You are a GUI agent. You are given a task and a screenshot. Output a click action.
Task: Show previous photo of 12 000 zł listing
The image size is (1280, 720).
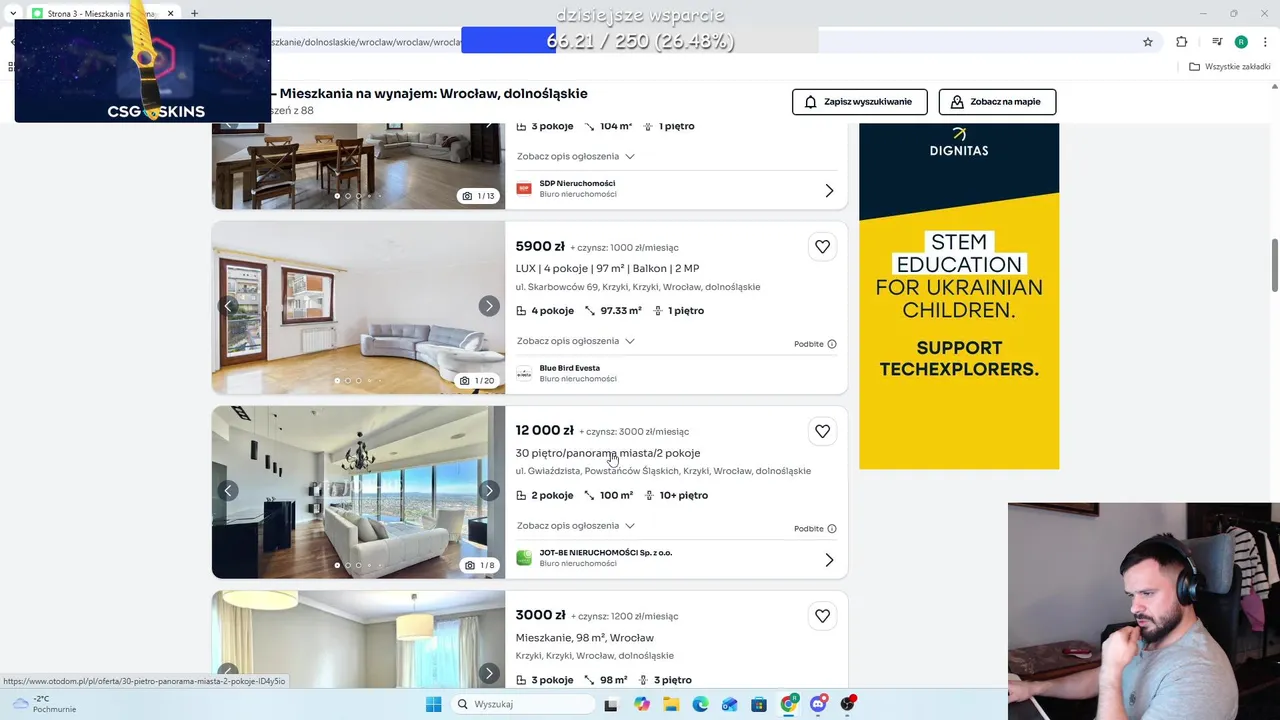[x=228, y=490]
